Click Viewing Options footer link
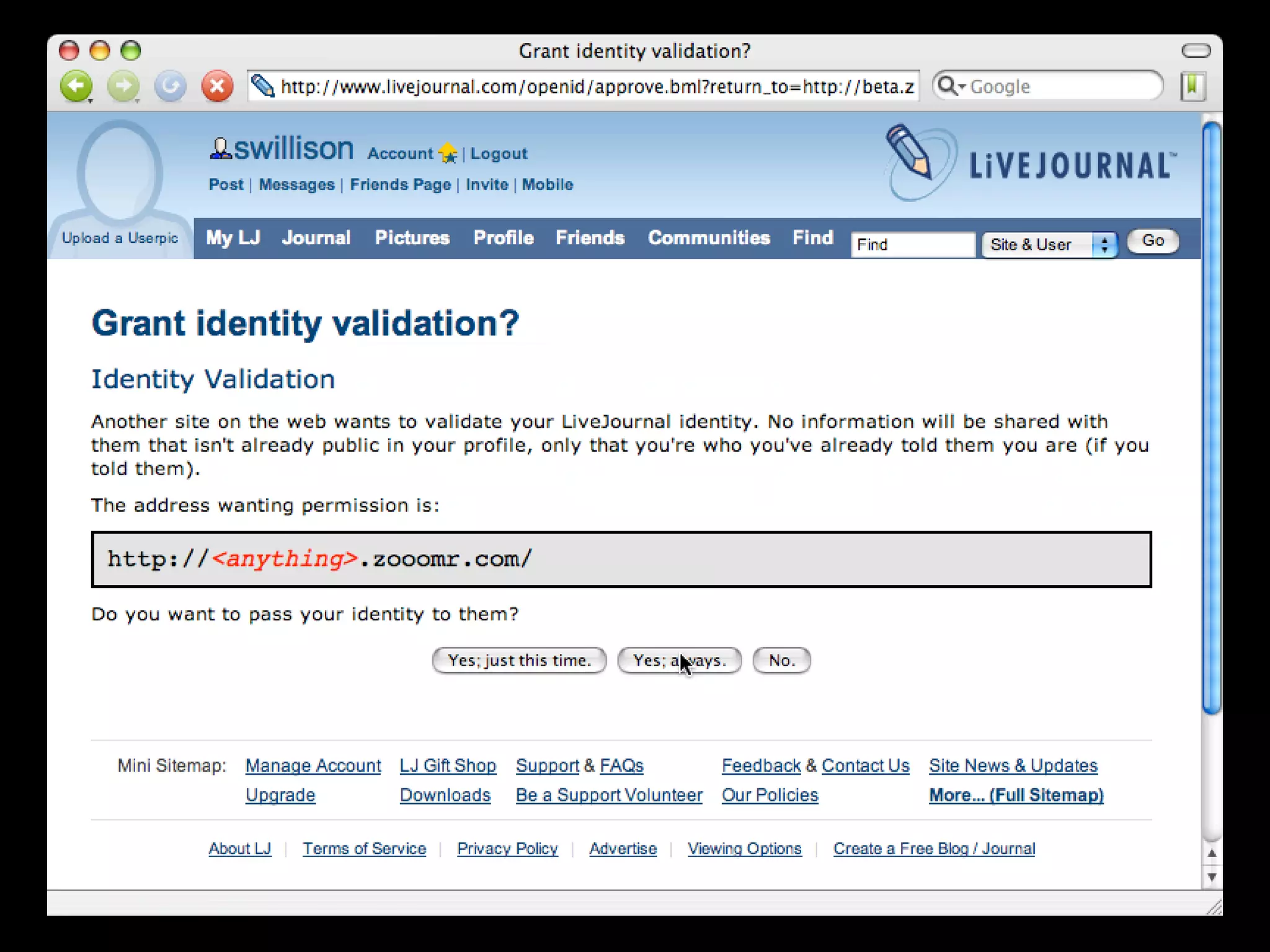The width and height of the screenshot is (1270, 952). pos(744,848)
